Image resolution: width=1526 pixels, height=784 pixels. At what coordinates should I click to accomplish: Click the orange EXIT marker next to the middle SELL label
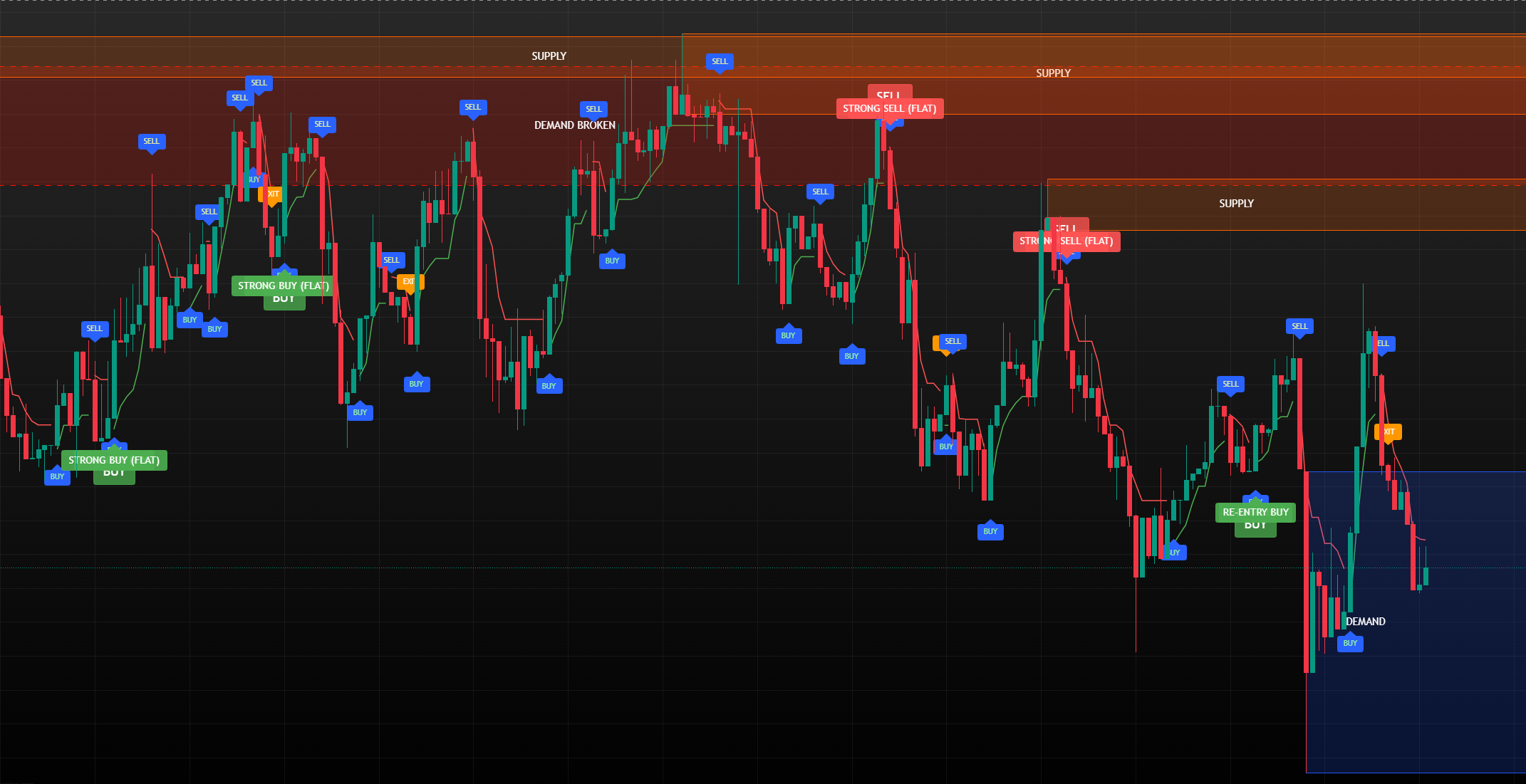[x=411, y=282]
